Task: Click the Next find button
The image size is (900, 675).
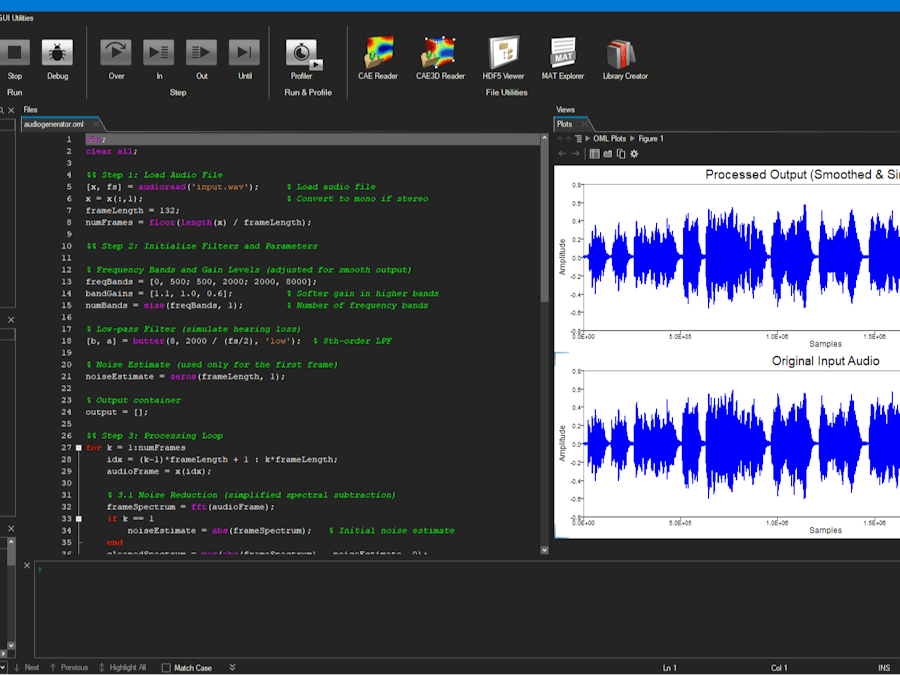Action: coord(27,668)
